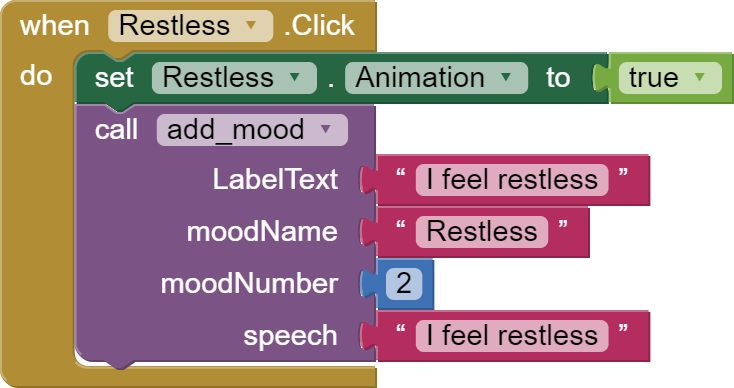Click the ".Click" event label text
Viewport: 734px width, 388px height.
coord(319,25)
